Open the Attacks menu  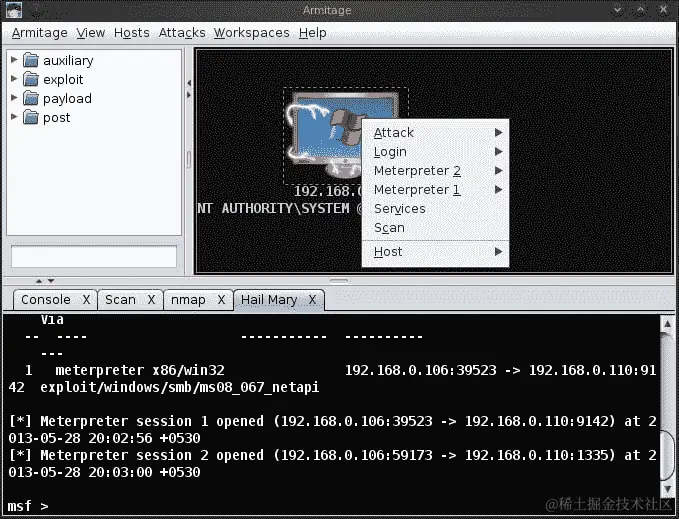tap(182, 33)
